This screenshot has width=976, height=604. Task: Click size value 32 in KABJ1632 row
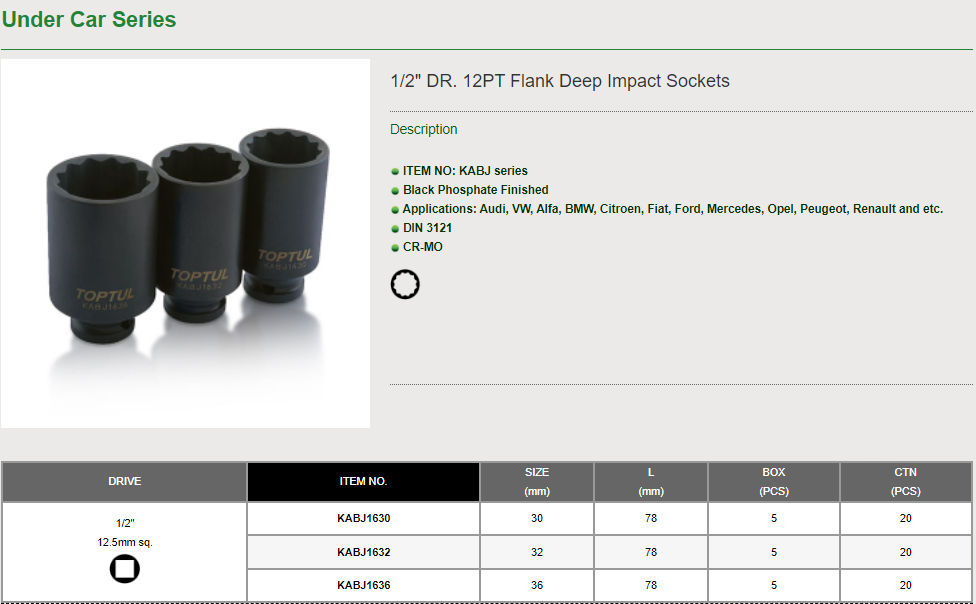point(537,552)
